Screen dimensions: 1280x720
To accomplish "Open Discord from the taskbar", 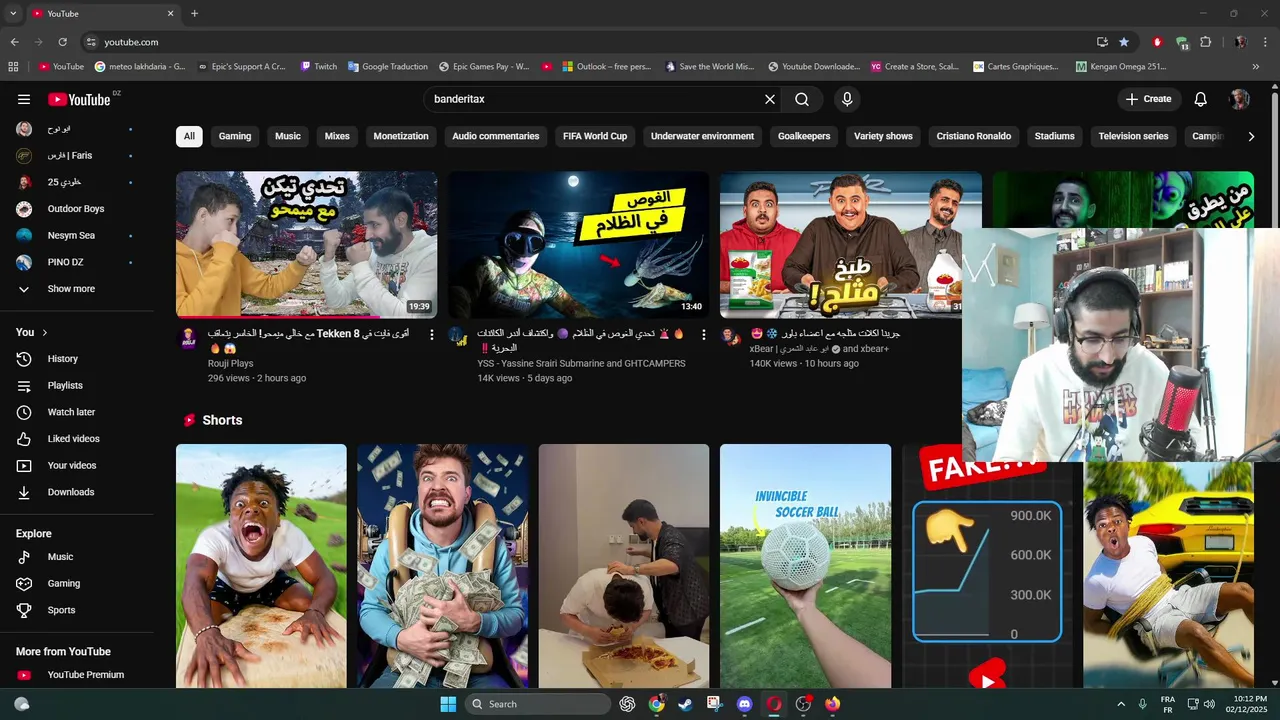I will 744,704.
